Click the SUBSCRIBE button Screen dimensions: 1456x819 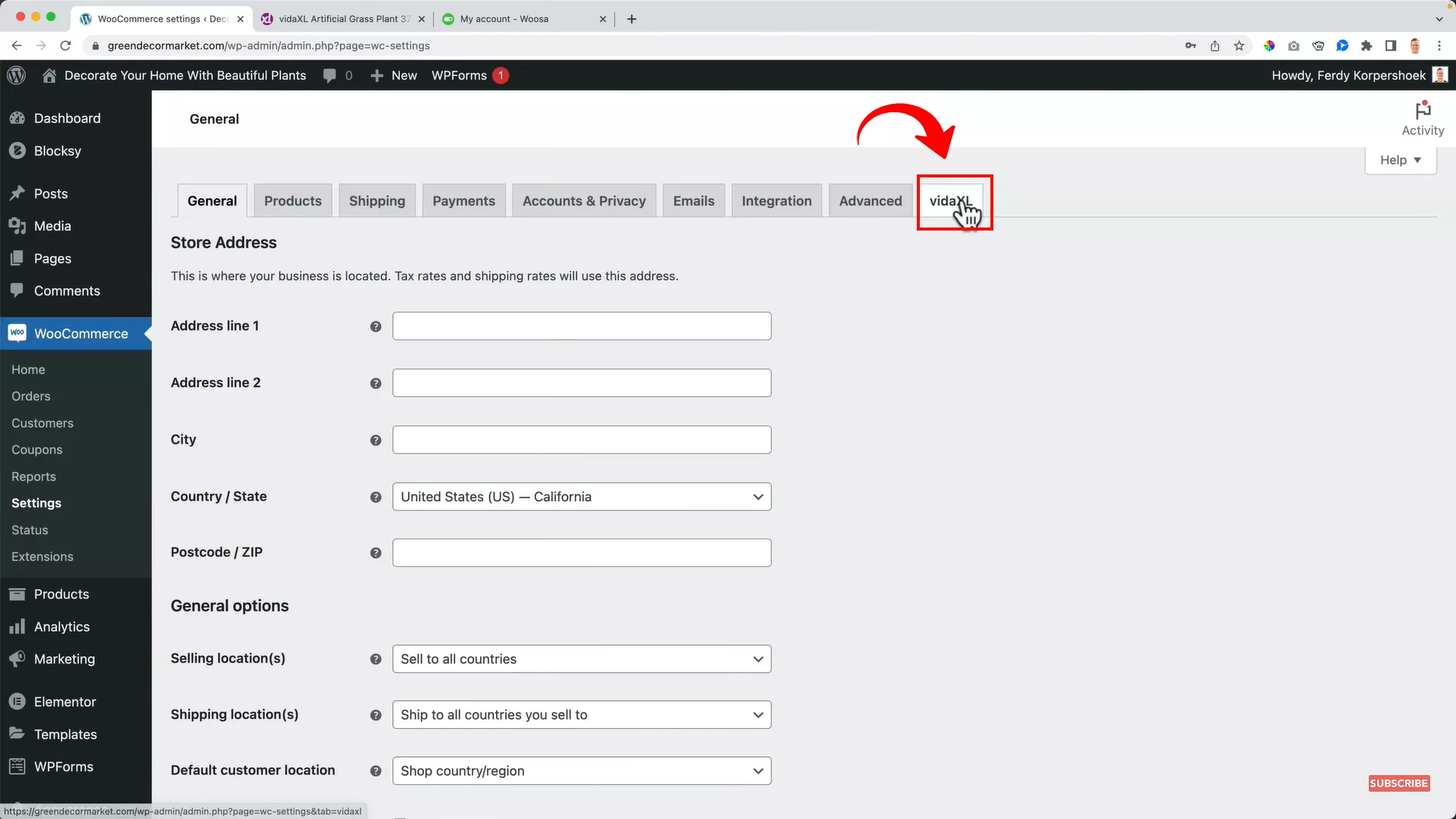(x=1398, y=783)
